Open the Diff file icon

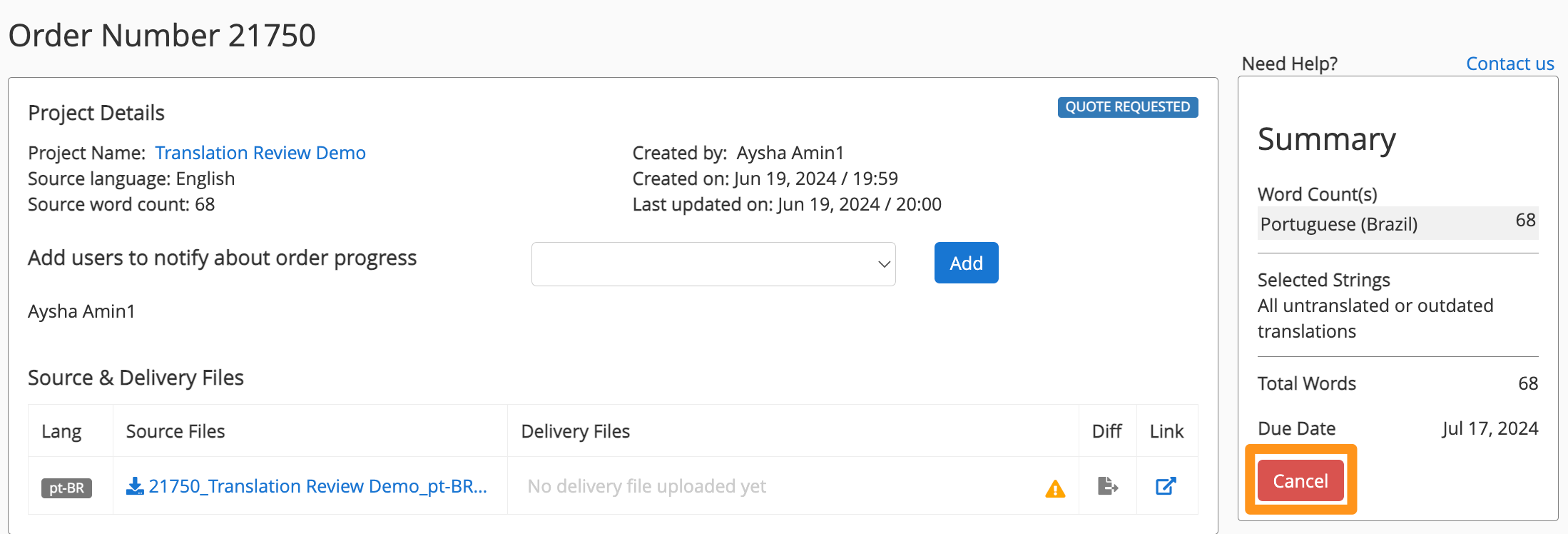1107,486
